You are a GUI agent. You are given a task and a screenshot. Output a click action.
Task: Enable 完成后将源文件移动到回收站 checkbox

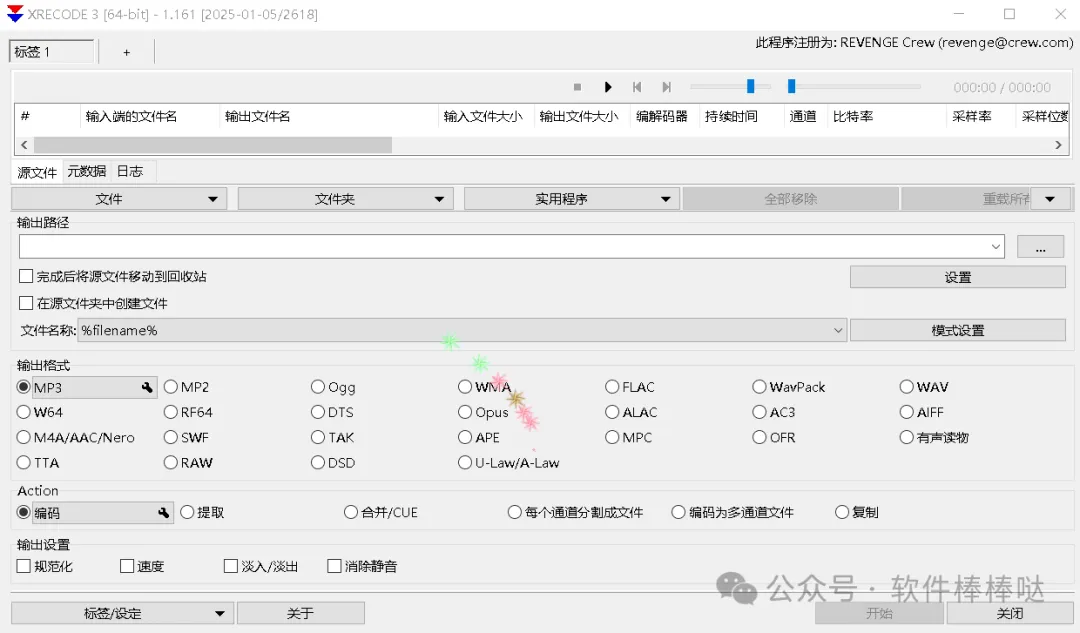[26, 276]
